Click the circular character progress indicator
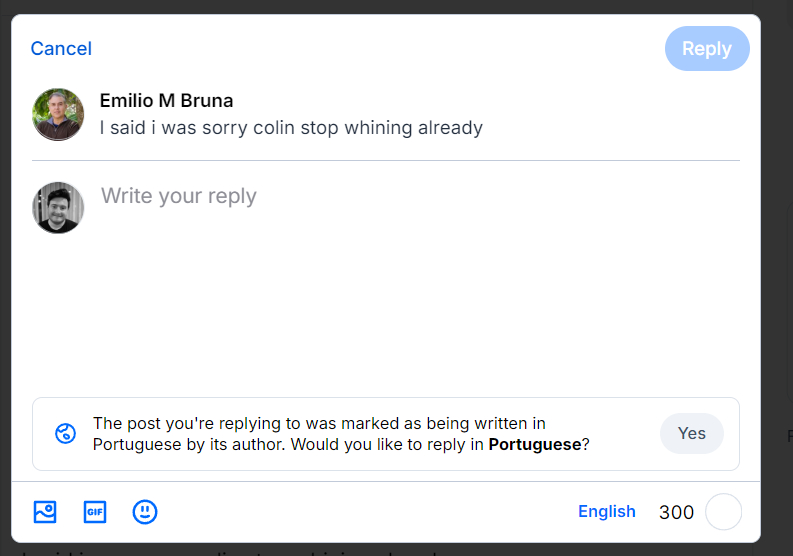This screenshot has height=556, width=793. point(723,512)
